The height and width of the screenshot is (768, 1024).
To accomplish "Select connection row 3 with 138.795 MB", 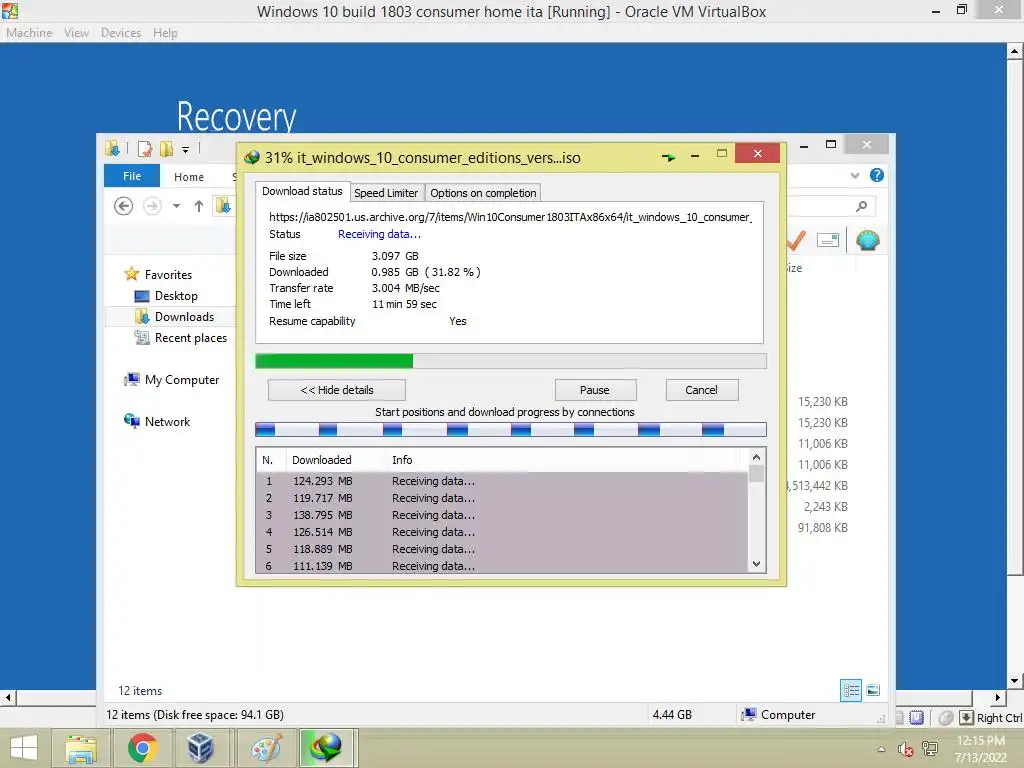I will [502, 515].
